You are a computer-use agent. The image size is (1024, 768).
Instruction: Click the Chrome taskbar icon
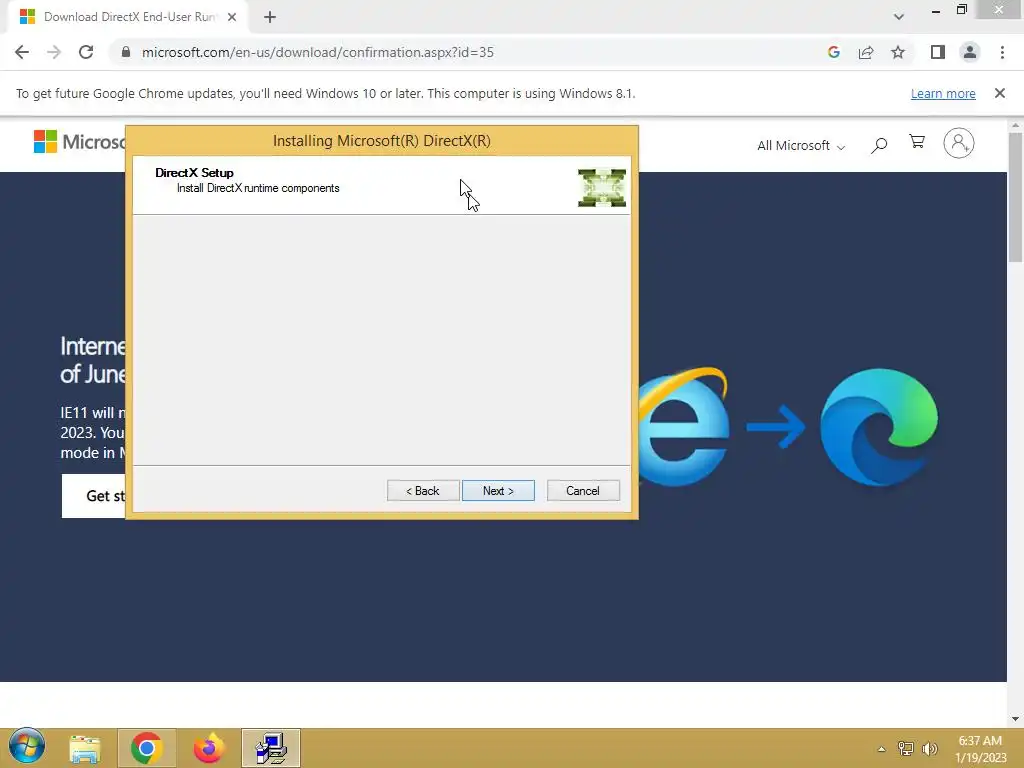146,748
